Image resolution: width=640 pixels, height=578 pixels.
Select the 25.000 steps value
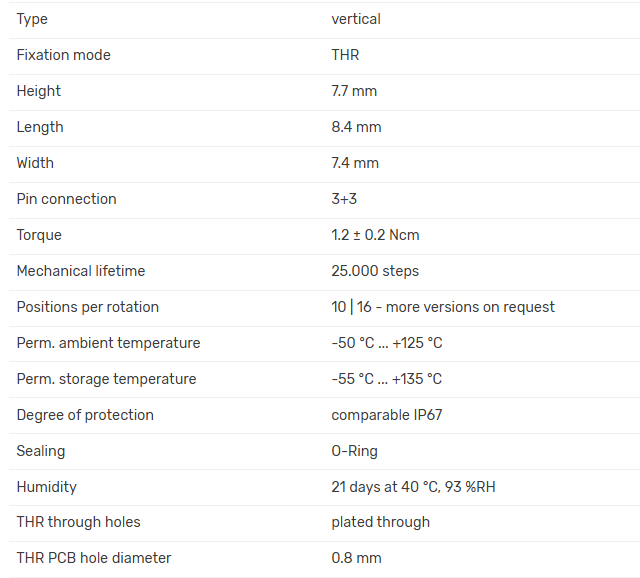pos(375,271)
